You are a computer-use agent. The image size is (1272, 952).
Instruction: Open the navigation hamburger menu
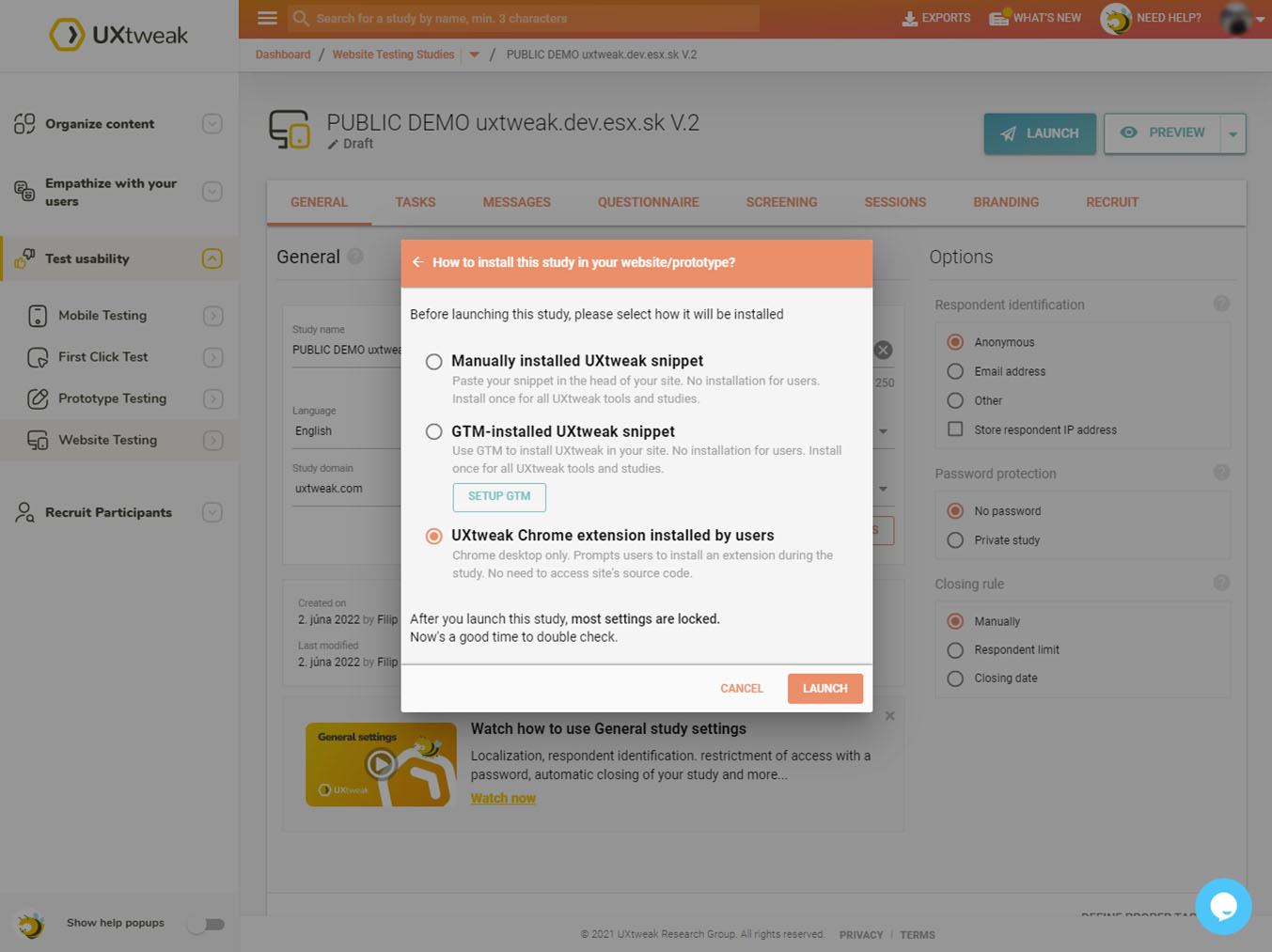[267, 17]
